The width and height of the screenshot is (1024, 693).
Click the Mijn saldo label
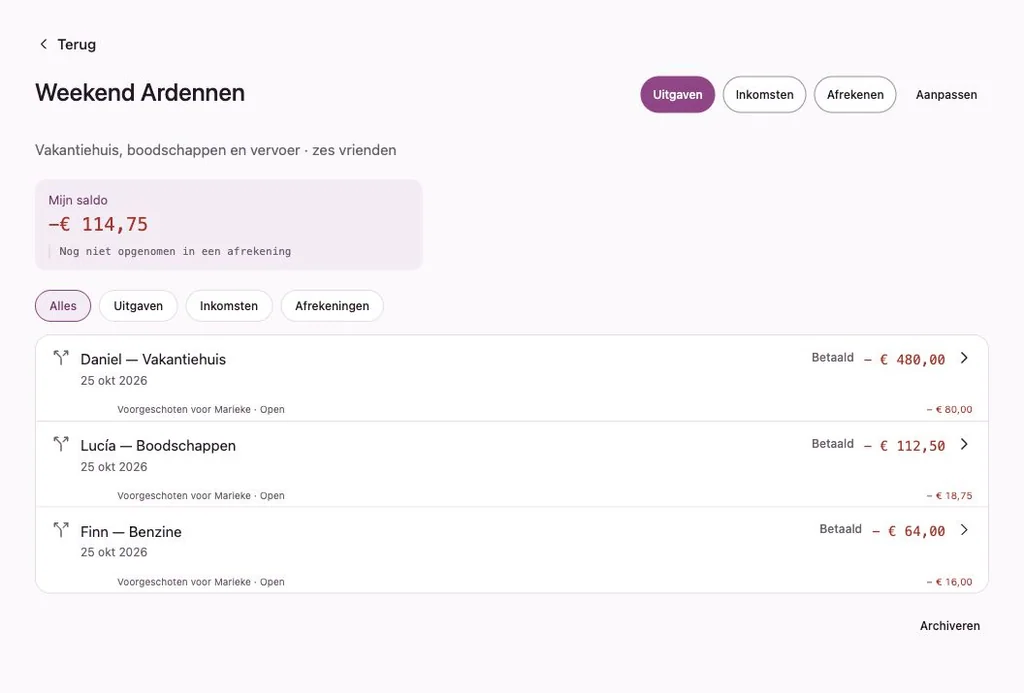[78, 201]
